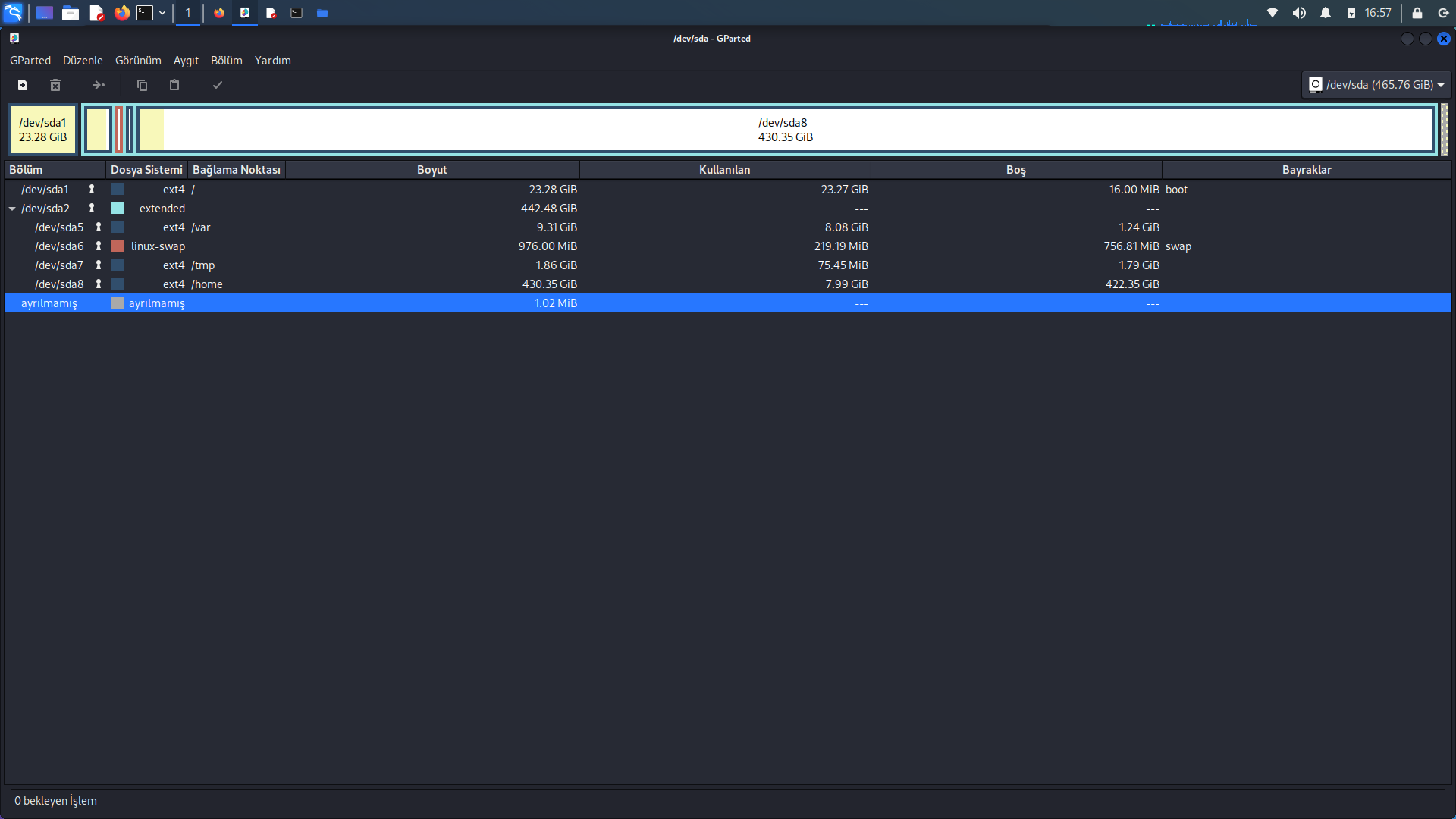1456x819 pixels.
Task: Click the Delete partition trash icon
Action: (55, 85)
